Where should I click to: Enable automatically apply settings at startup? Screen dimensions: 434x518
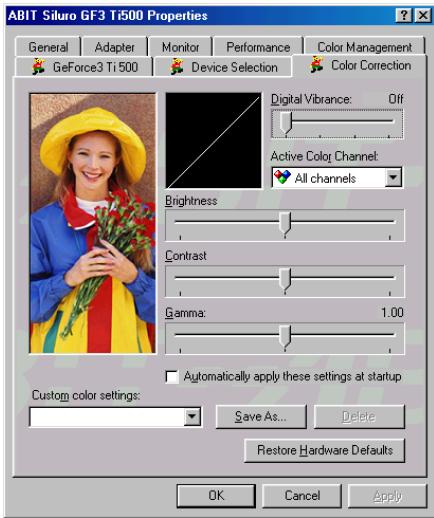click(172, 377)
